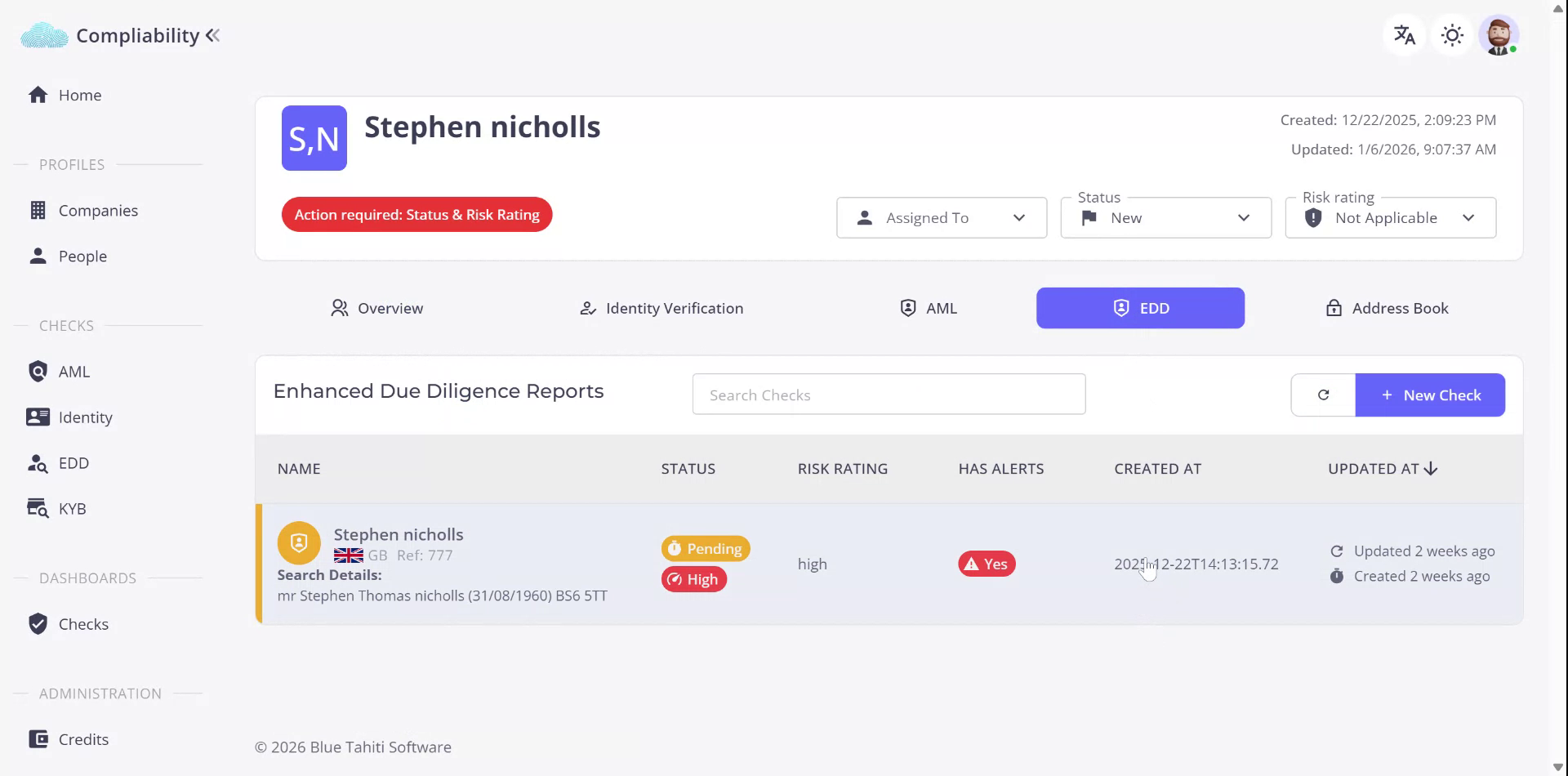
Task: Expand the Assigned To dropdown
Action: pyautogui.click(x=941, y=218)
